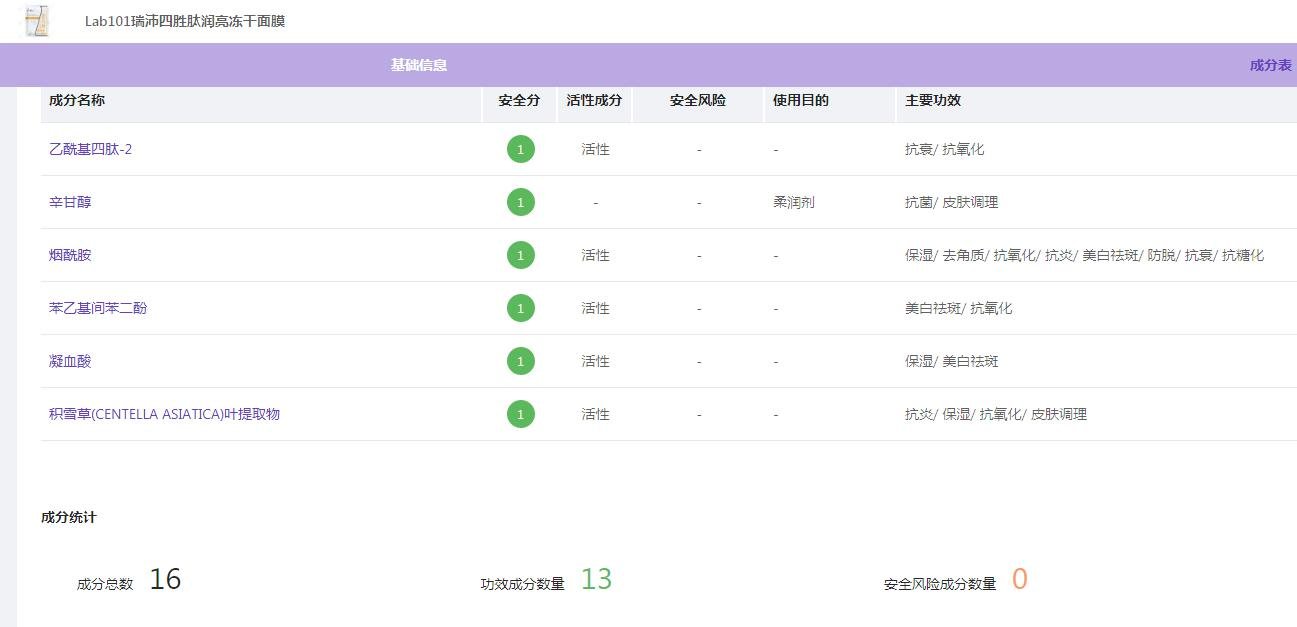Click safety score badge for 辛甘醇
This screenshot has width=1297, height=627.
click(x=520, y=203)
